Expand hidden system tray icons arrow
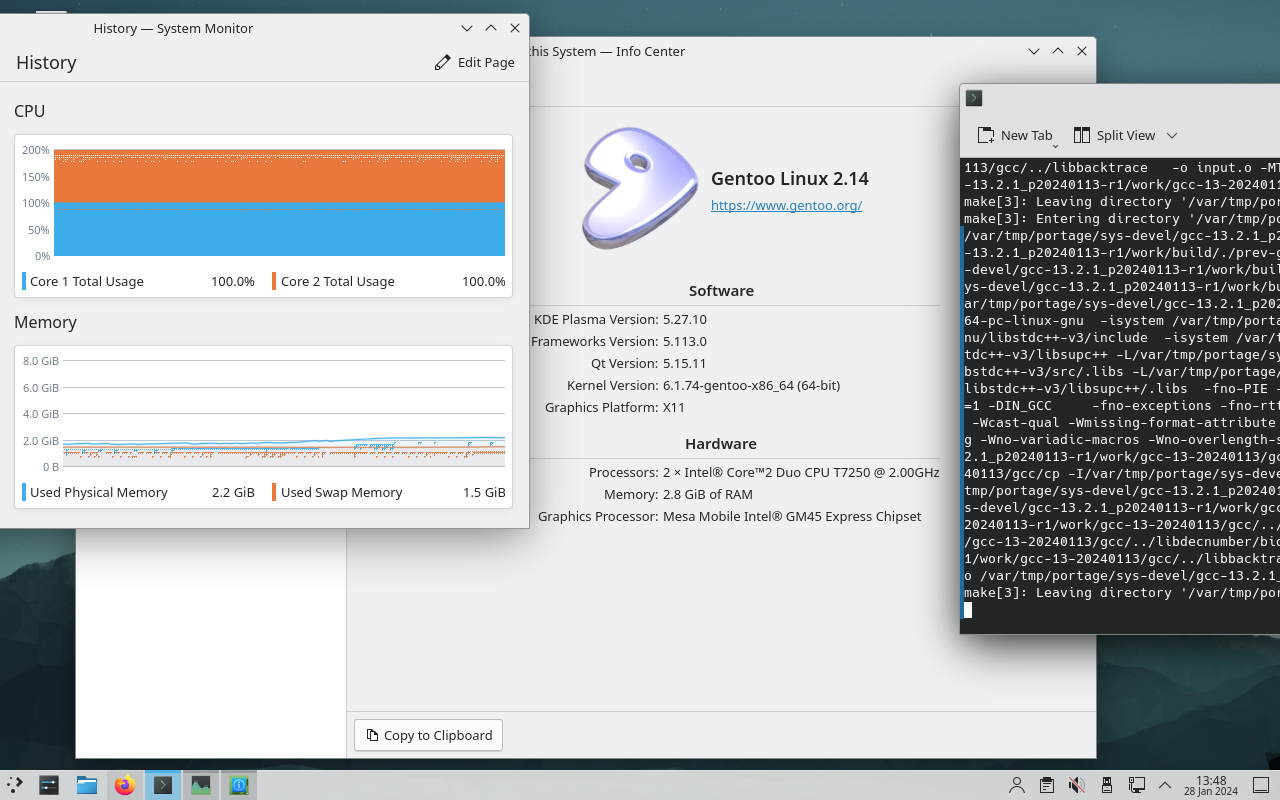 tap(1165, 785)
